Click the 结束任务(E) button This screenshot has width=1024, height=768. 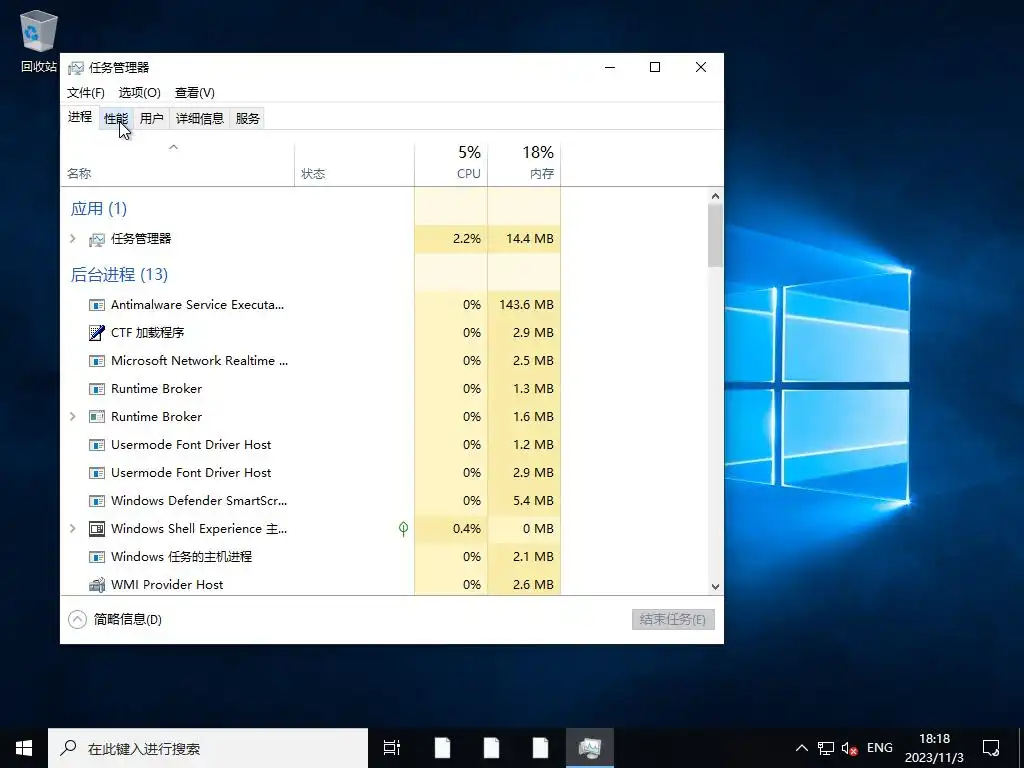[x=673, y=619]
